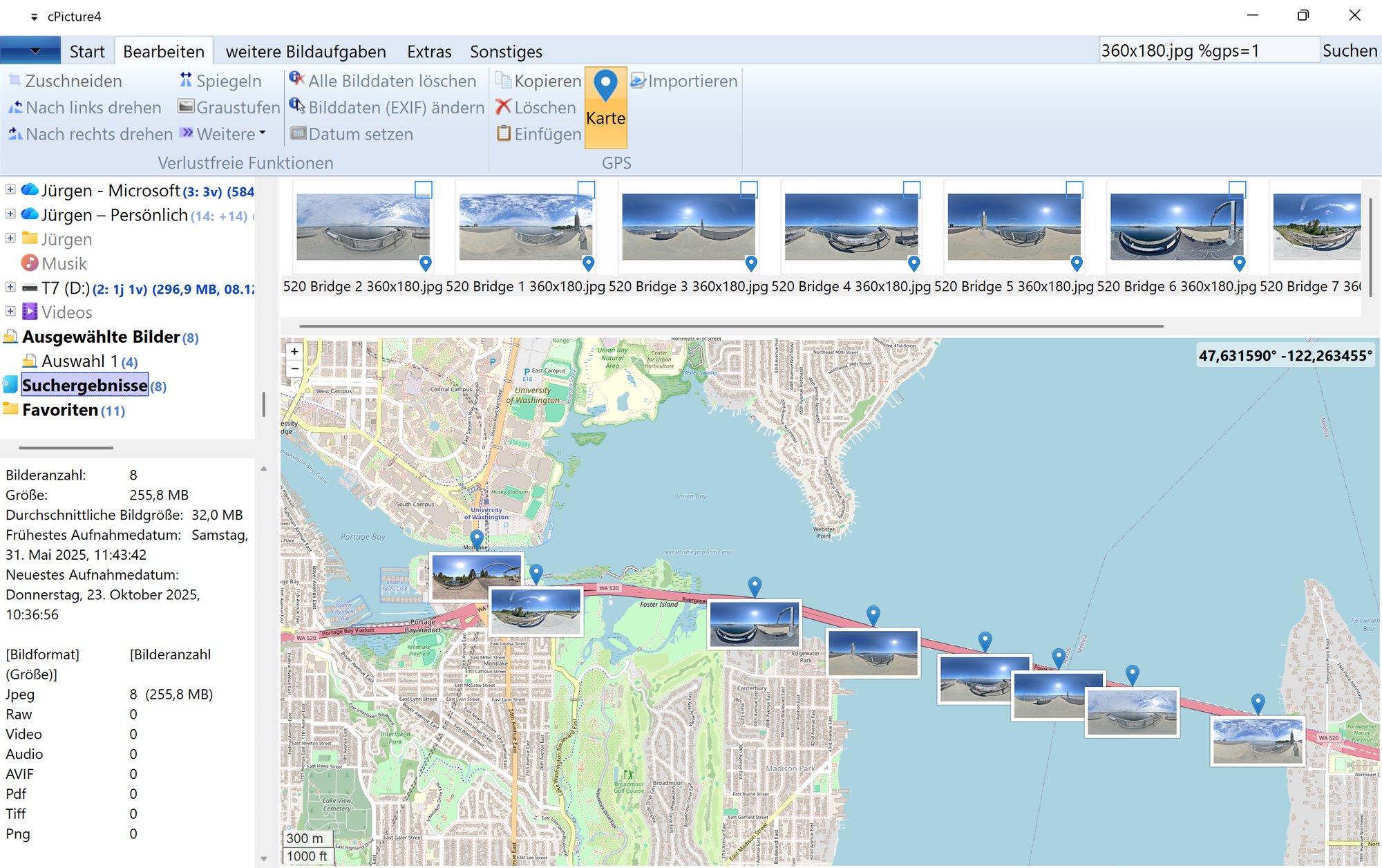This screenshot has width=1382, height=868.
Task: Select Ausgewählte Bilder in tree
Action: (101, 337)
